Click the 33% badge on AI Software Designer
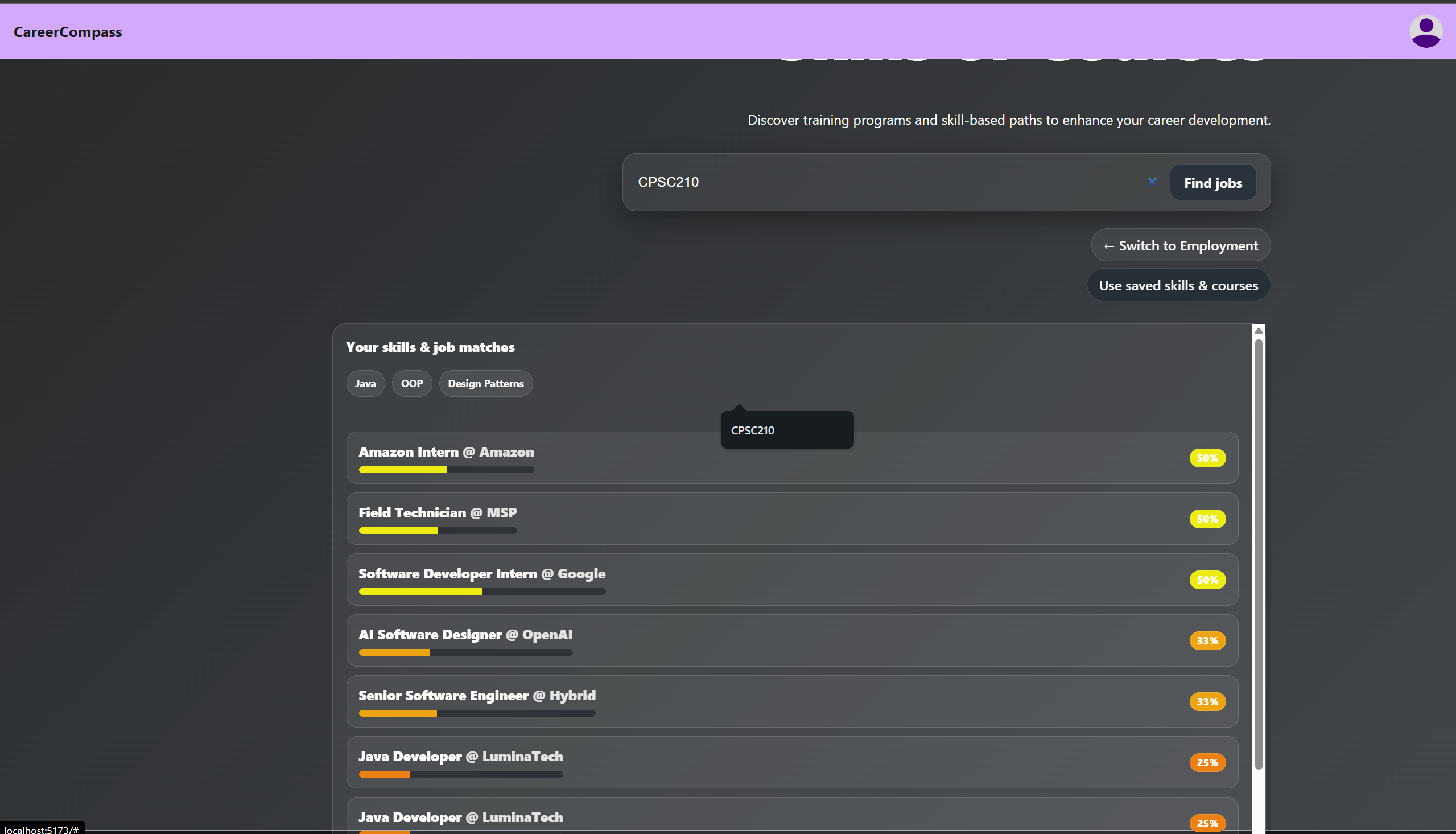Image resolution: width=1456 pixels, height=834 pixels. [1207, 640]
